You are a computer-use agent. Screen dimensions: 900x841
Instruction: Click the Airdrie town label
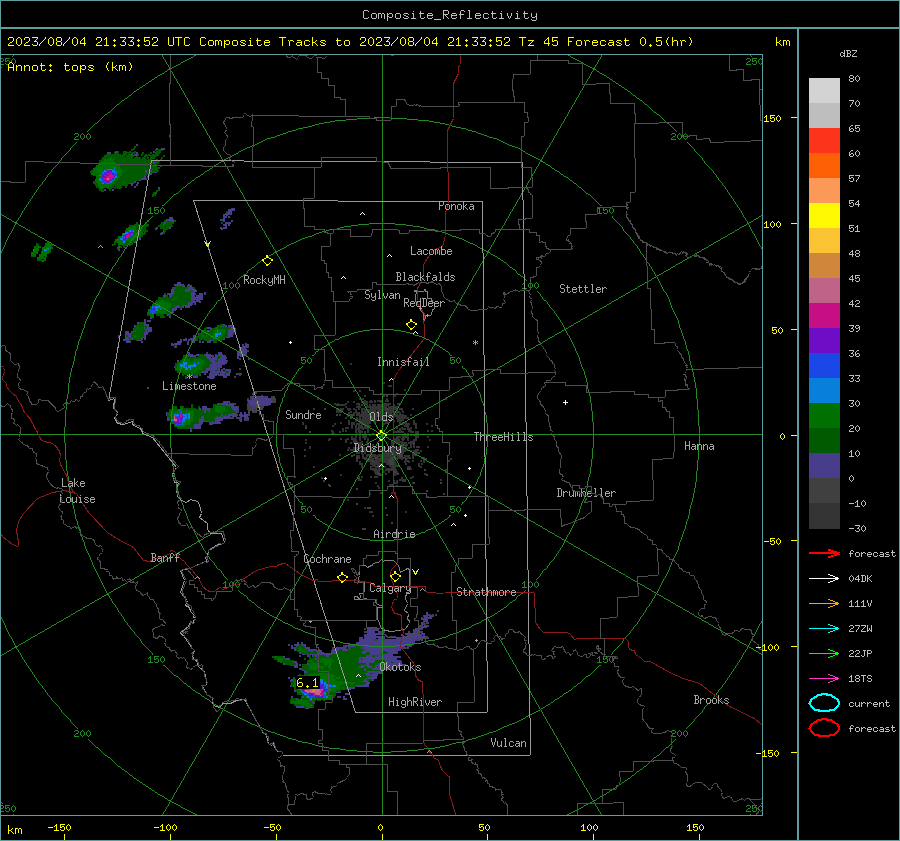[394, 534]
